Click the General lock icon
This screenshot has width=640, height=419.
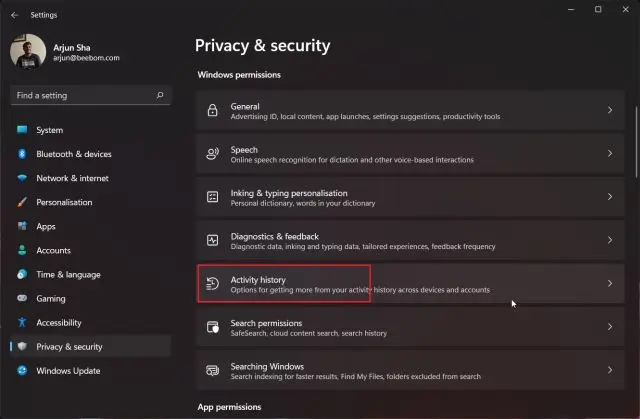[212, 110]
